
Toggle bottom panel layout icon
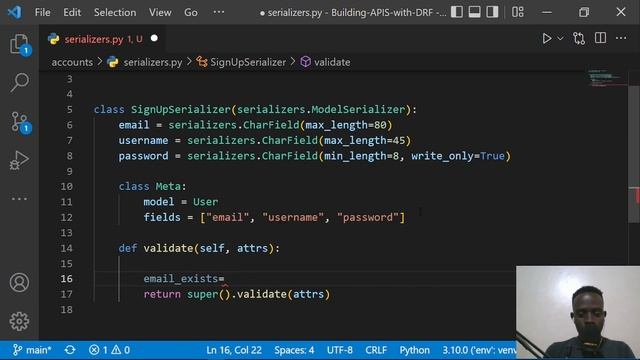pos(474,12)
